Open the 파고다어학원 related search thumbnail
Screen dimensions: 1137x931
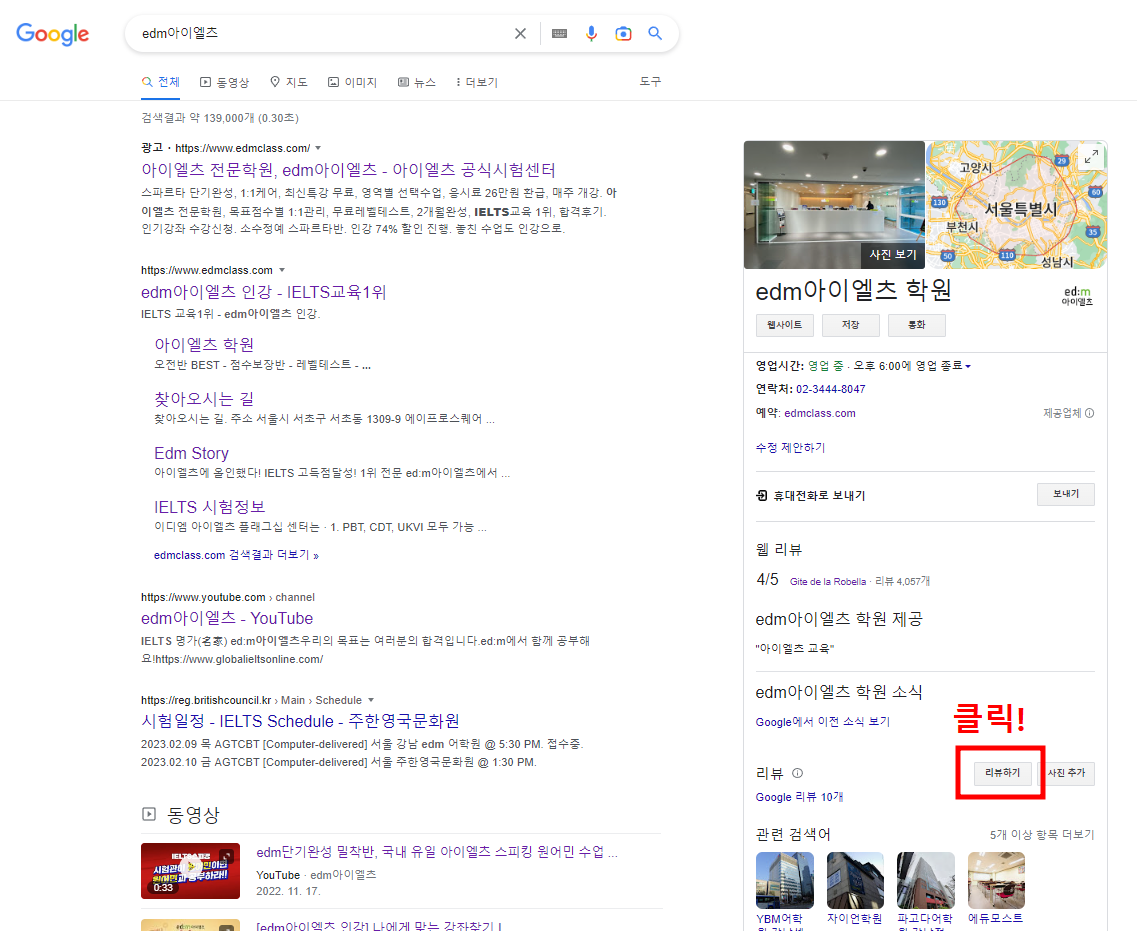925,880
